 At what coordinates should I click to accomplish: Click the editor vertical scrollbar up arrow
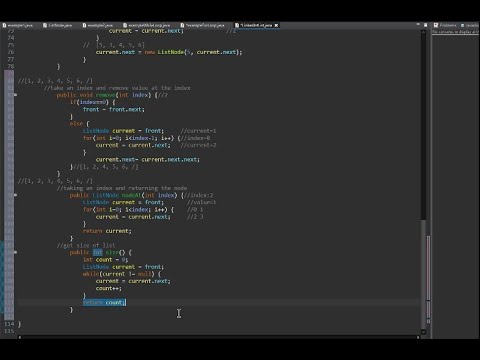pyautogui.click(x=423, y=32)
